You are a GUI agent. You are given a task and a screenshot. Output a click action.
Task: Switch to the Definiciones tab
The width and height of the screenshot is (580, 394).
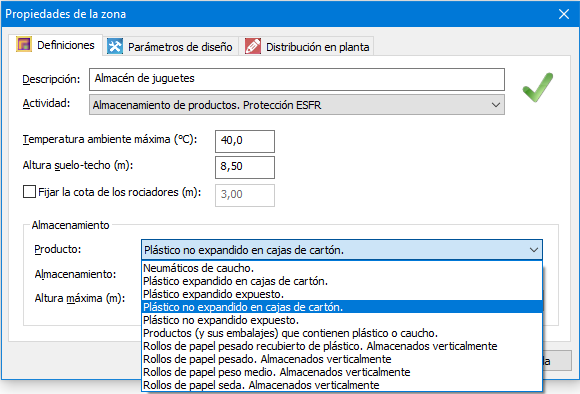coord(56,45)
